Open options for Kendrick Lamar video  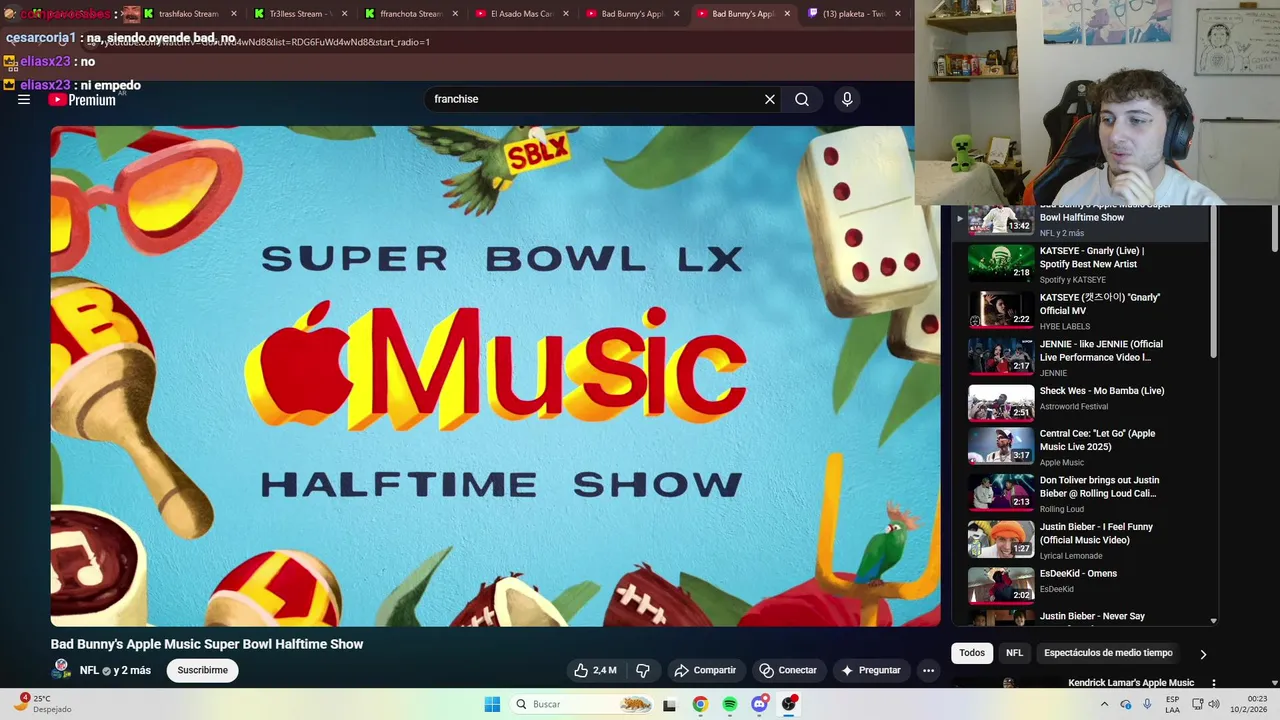[x=1213, y=683]
